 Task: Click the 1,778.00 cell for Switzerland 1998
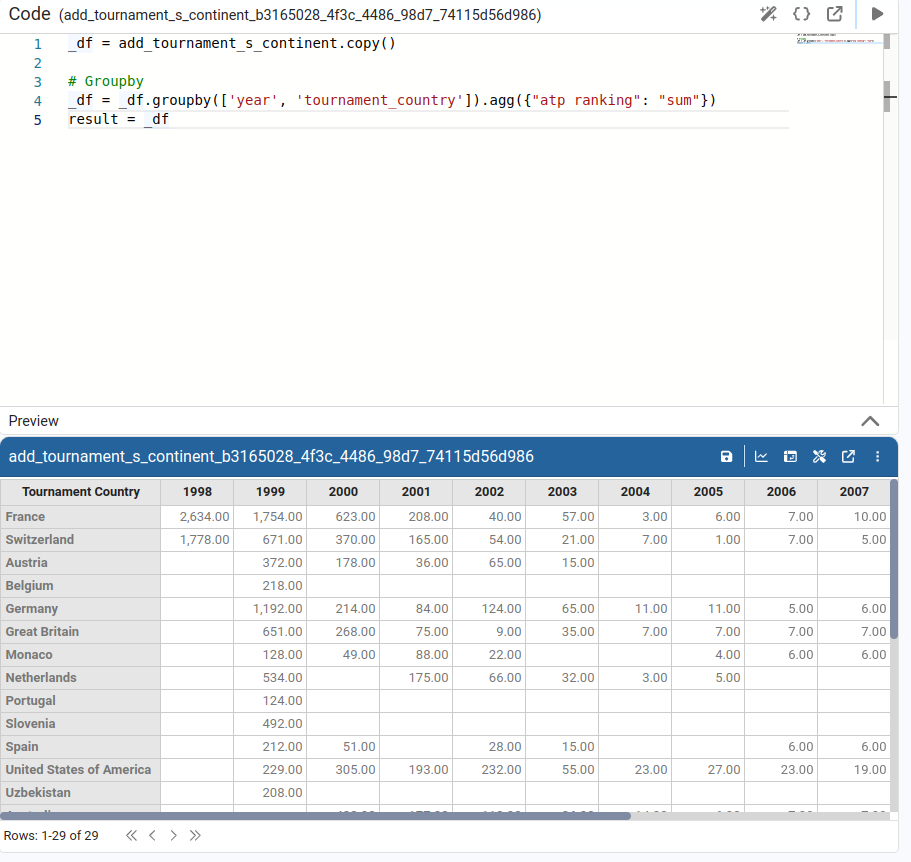tap(198, 540)
